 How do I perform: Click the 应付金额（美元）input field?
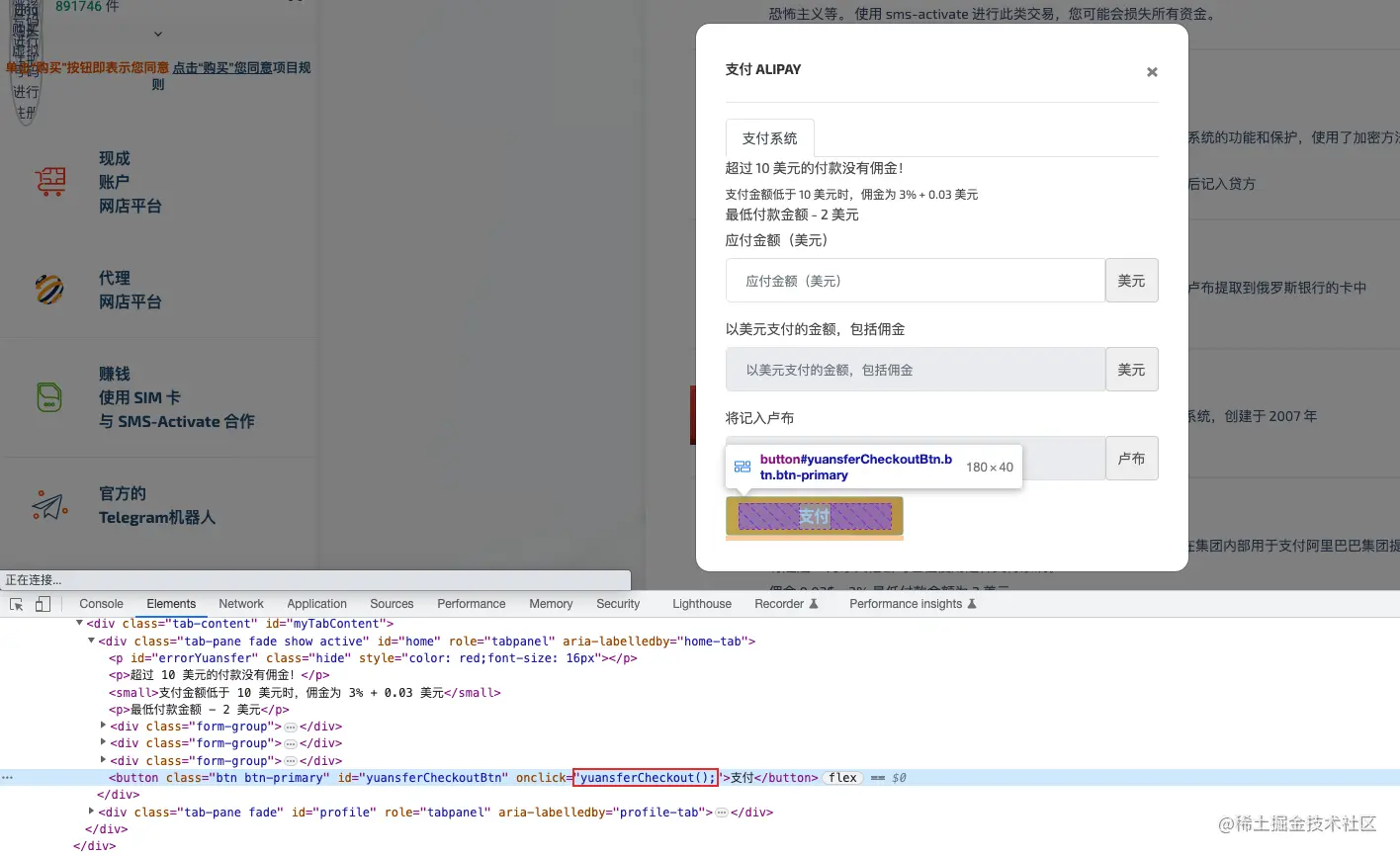pyautogui.click(x=916, y=281)
